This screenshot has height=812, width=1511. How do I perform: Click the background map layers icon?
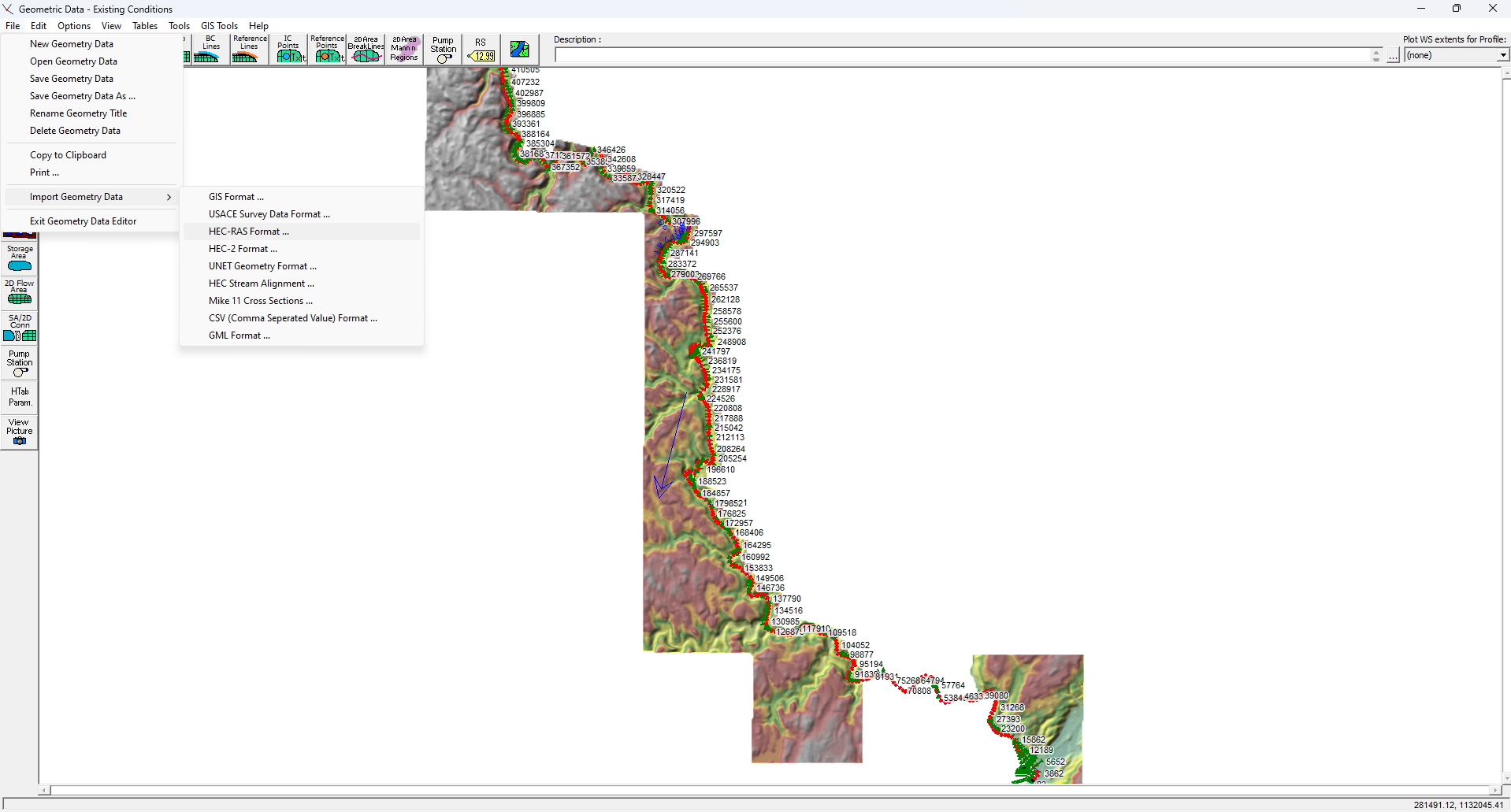click(519, 49)
